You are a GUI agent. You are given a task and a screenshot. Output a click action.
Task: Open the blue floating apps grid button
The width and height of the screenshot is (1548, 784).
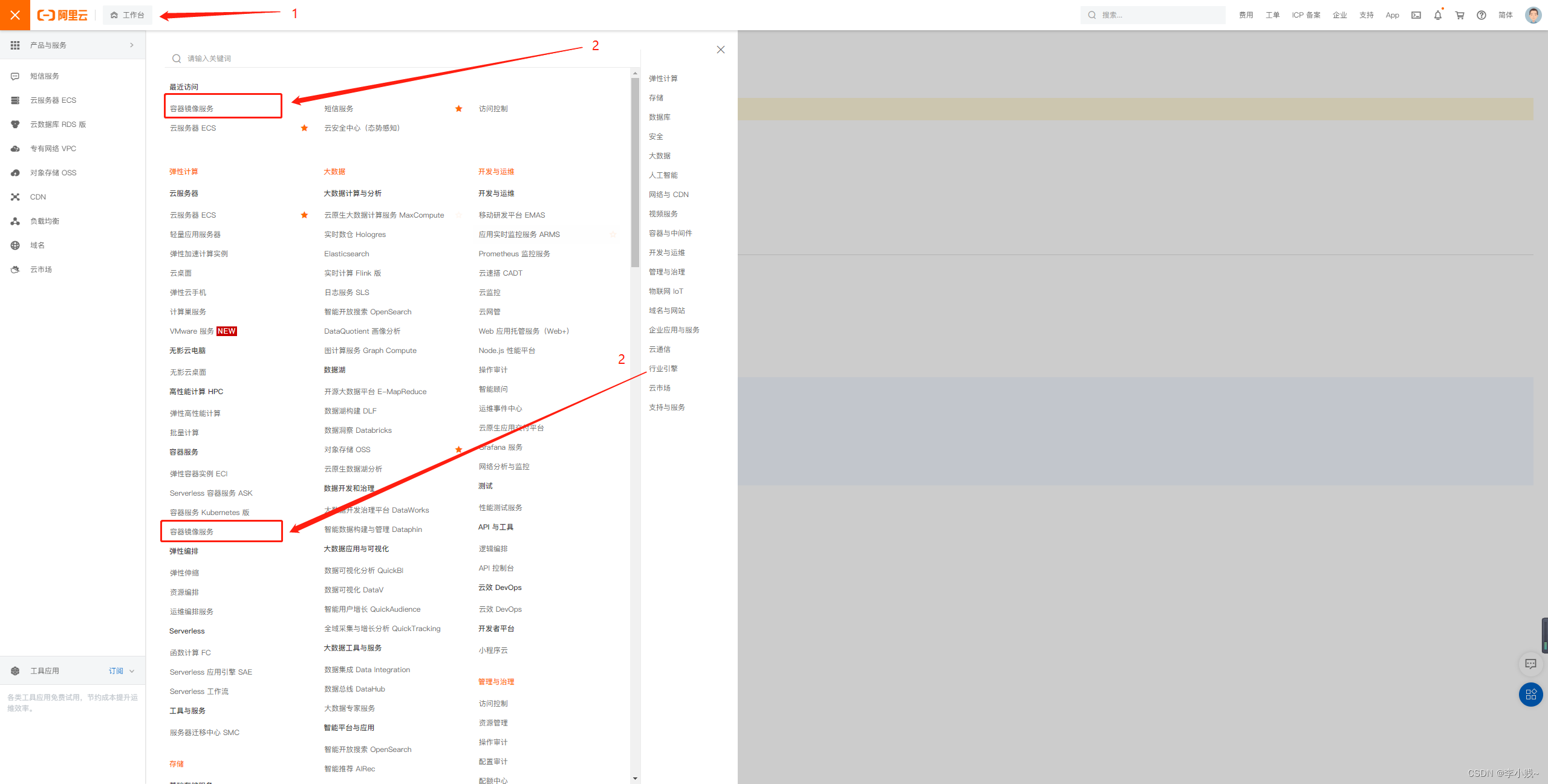(x=1530, y=695)
